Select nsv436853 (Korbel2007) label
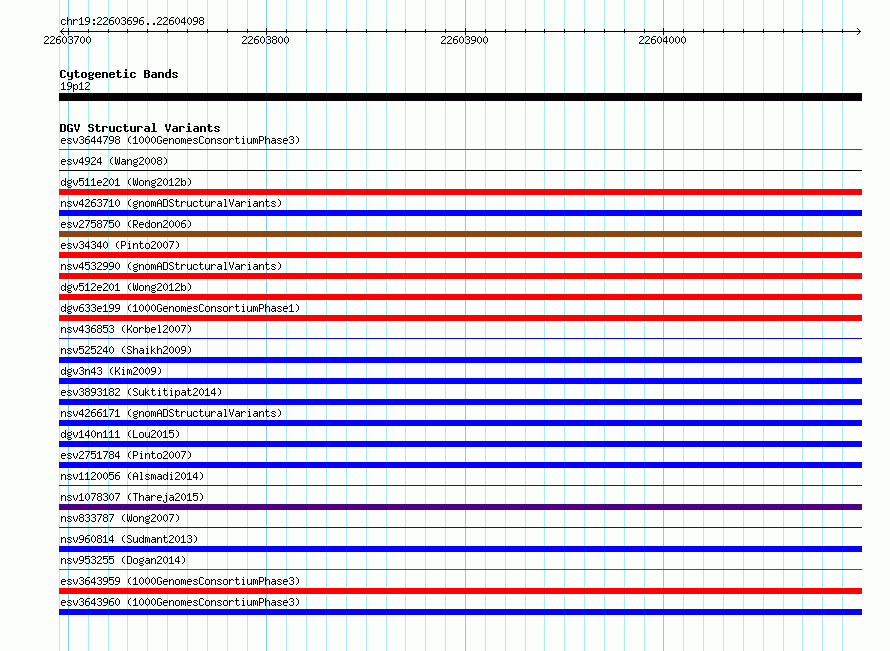 (126, 329)
